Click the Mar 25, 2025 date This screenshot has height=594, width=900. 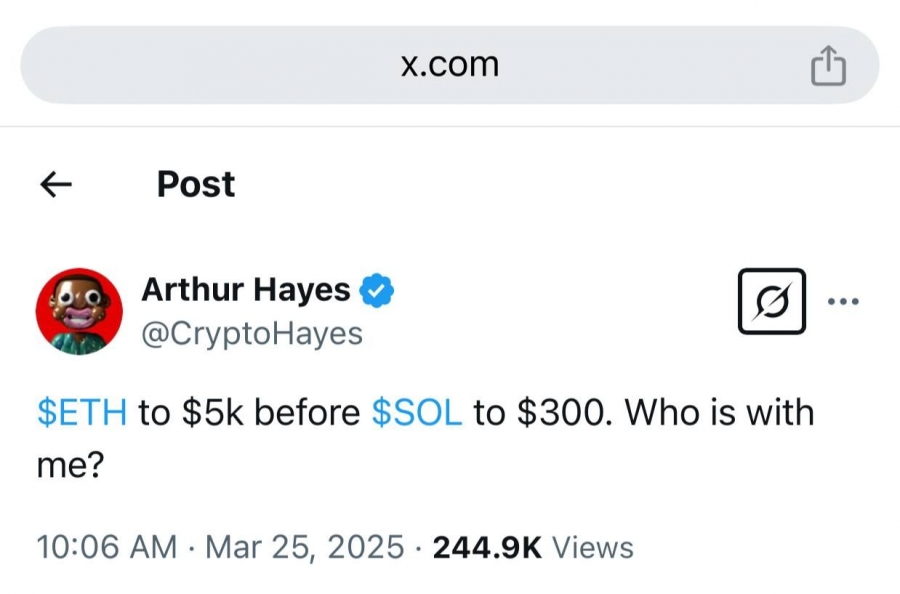point(305,546)
